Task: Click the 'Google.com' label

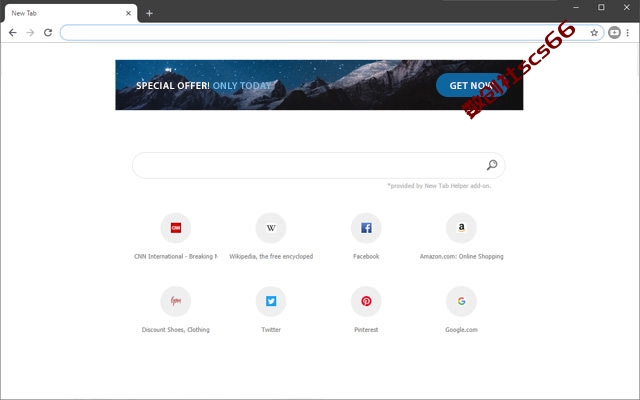Action: click(461, 330)
